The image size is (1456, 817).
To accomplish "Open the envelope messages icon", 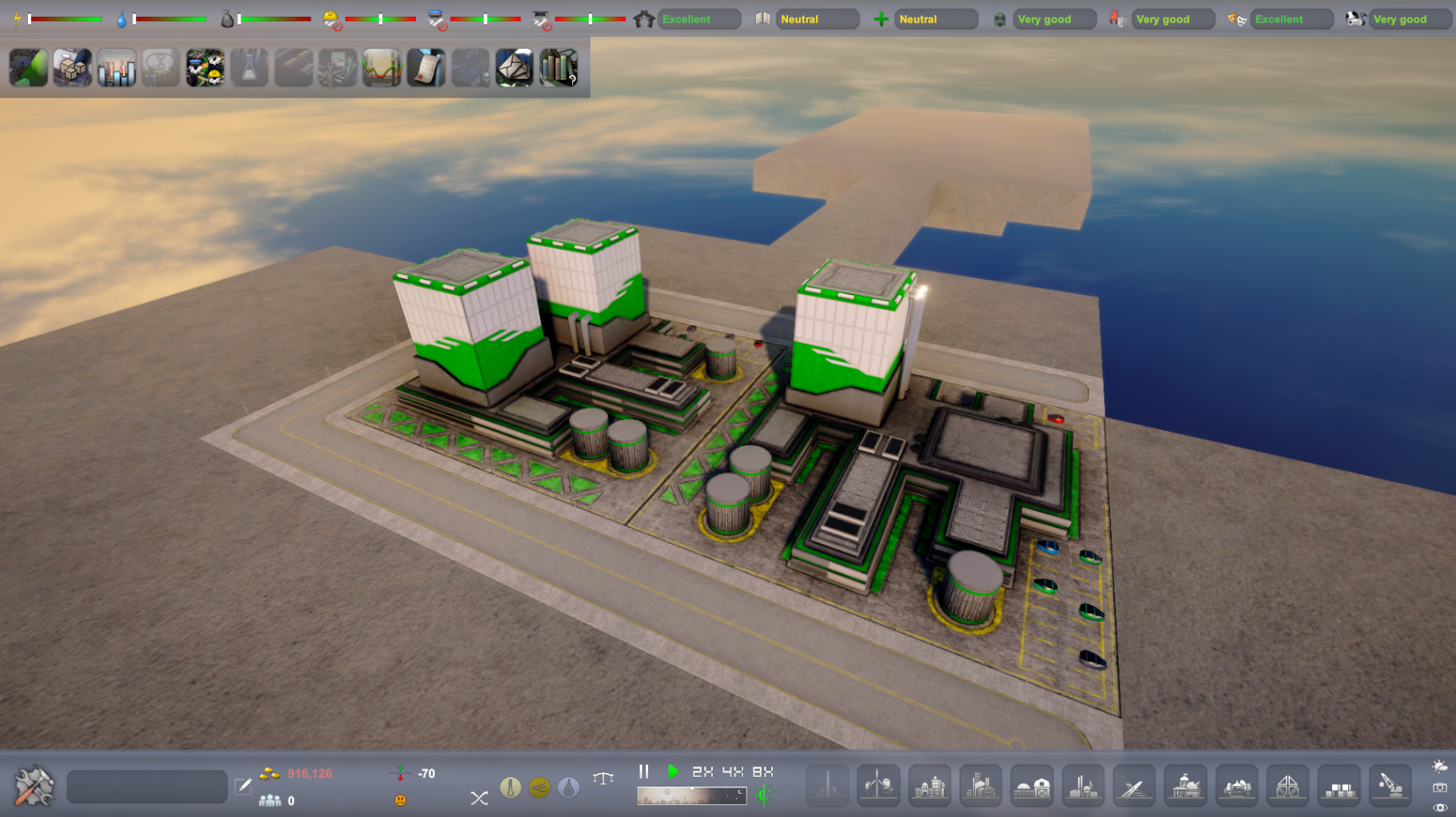I will coord(515,68).
